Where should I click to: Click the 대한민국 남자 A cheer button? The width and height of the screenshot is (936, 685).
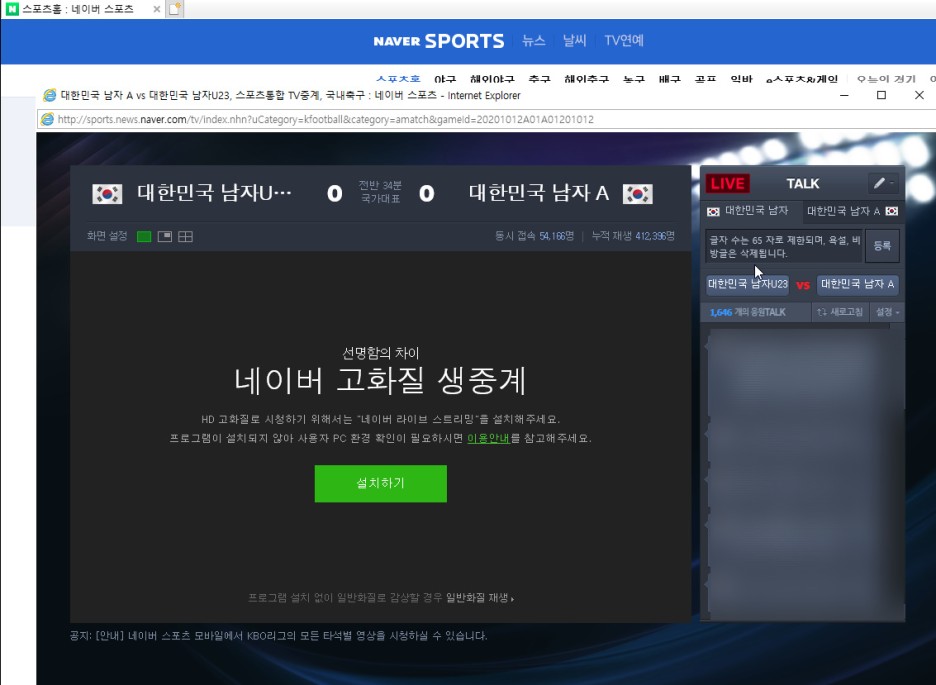click(x=857, y=284)
